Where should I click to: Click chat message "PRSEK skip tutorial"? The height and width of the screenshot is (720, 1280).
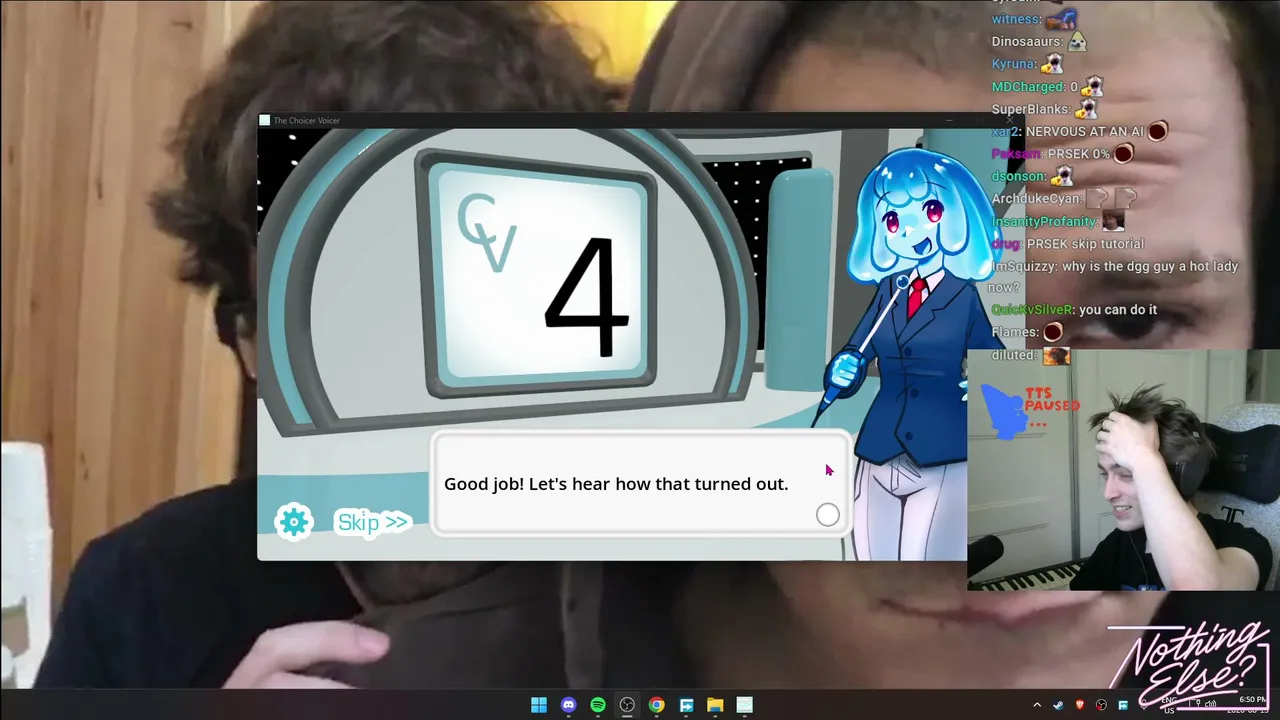pos(1085,244)
